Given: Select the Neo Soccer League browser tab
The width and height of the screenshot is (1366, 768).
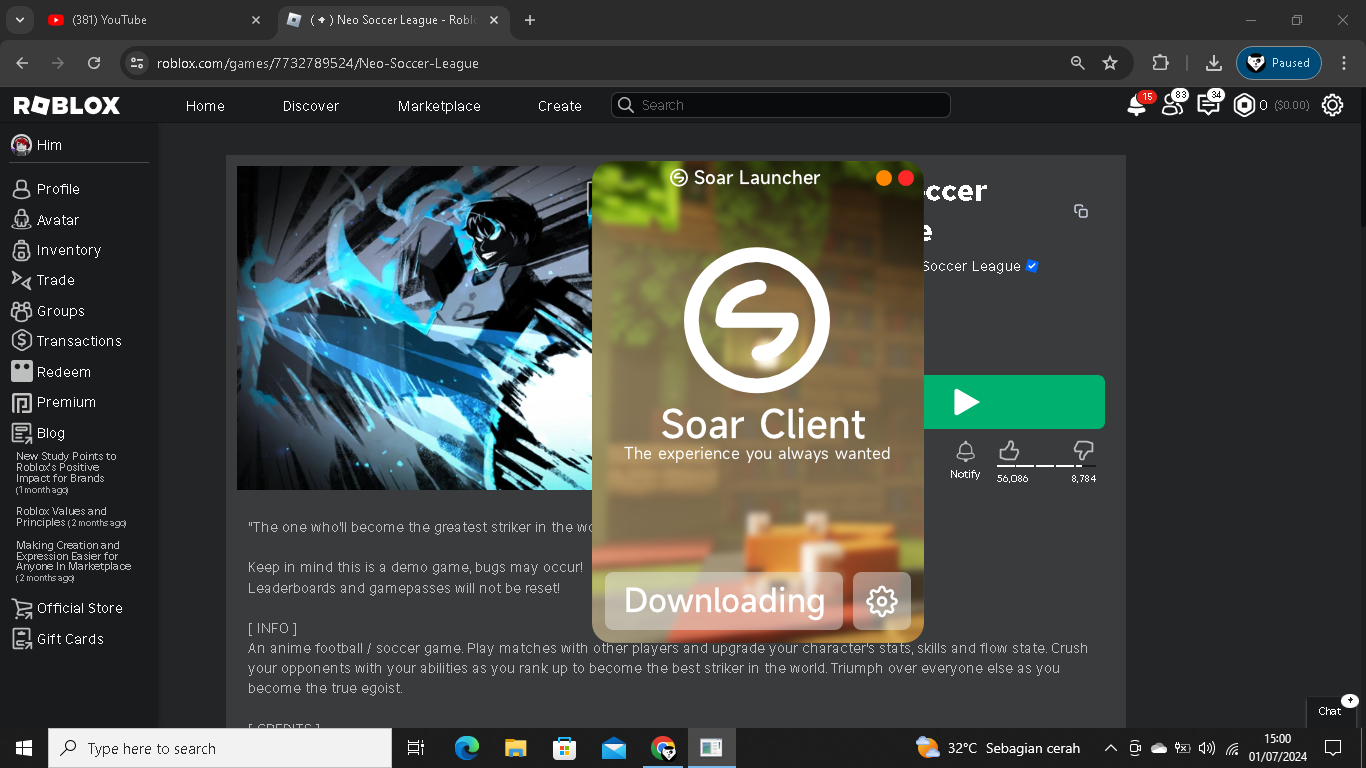Looking at the screenshot, I should (395, 20).
